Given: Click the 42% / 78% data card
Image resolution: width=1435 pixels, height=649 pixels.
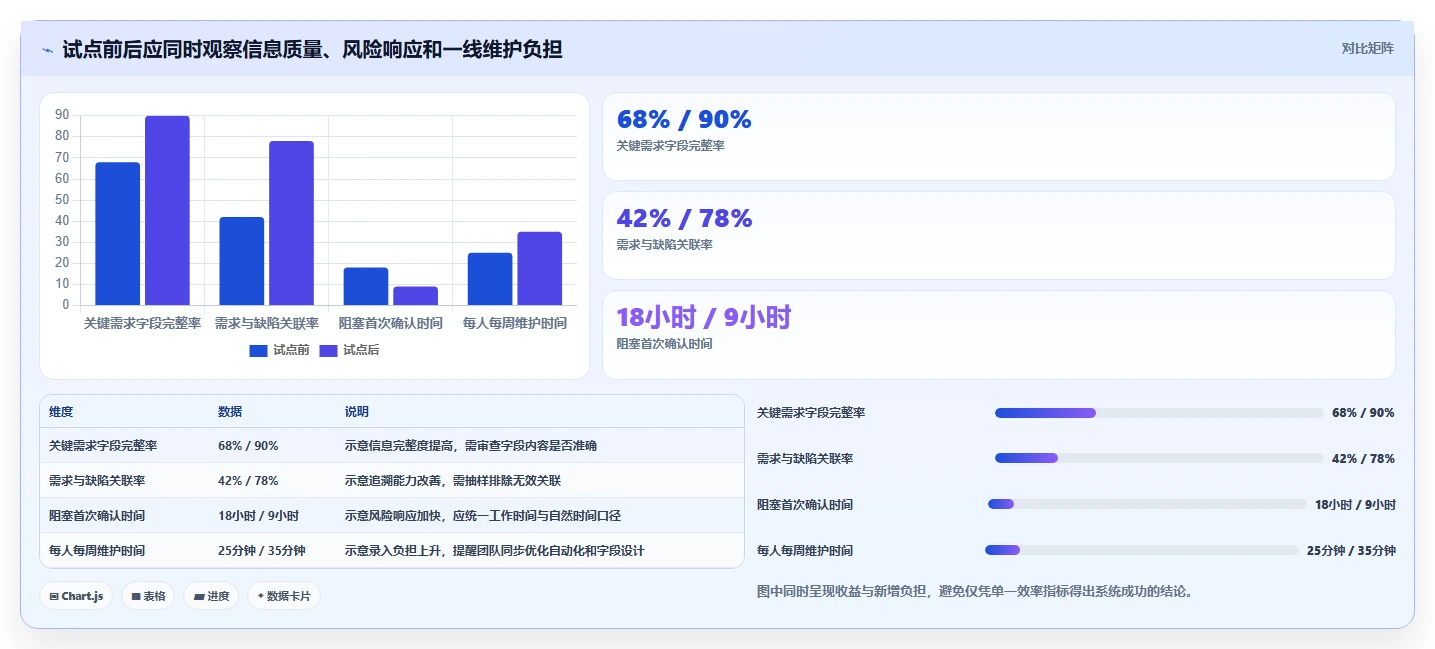Looking at the screenshot, I should [998, 235].
